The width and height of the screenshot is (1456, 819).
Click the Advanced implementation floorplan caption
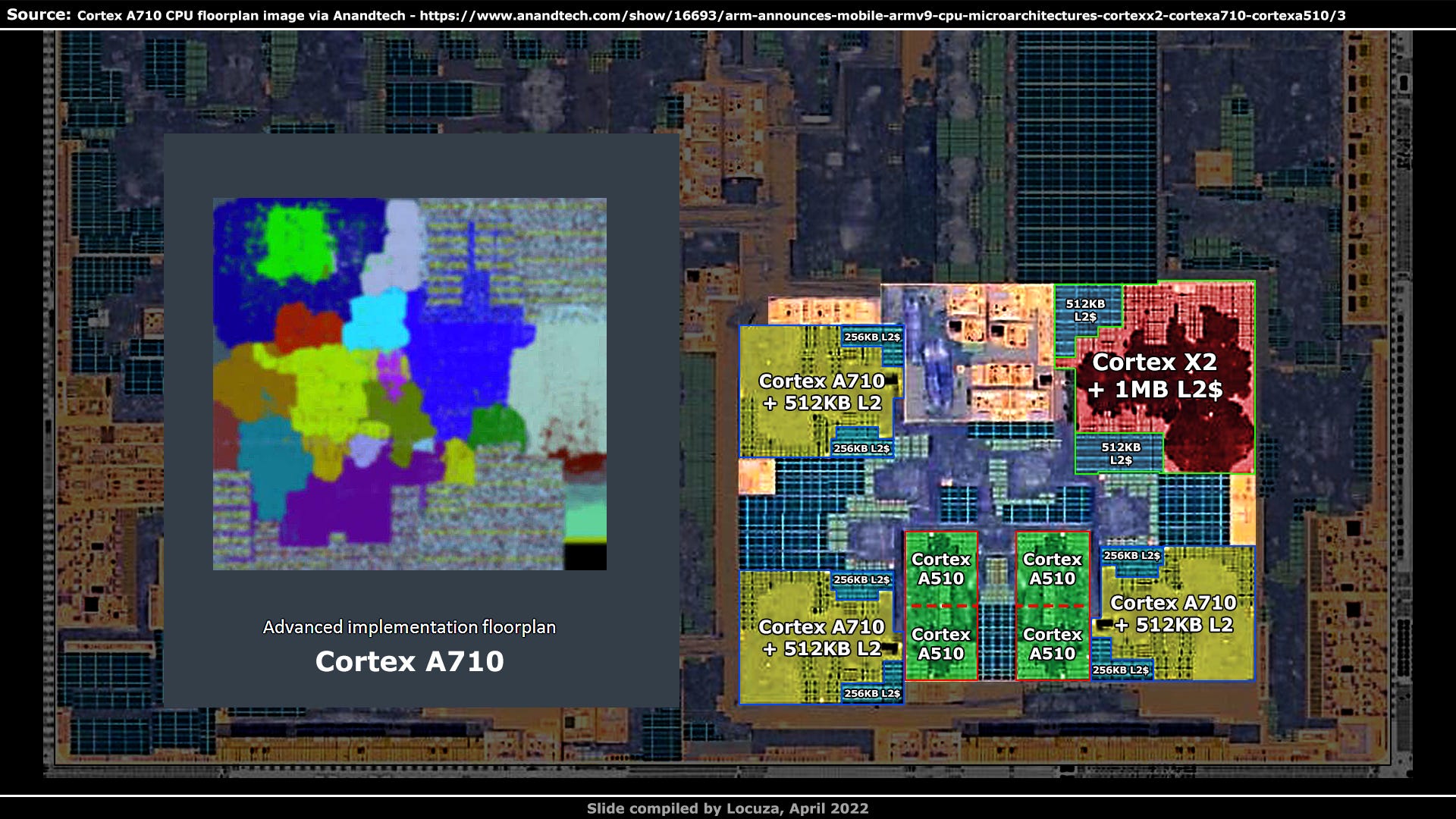(x=409, y=627)
